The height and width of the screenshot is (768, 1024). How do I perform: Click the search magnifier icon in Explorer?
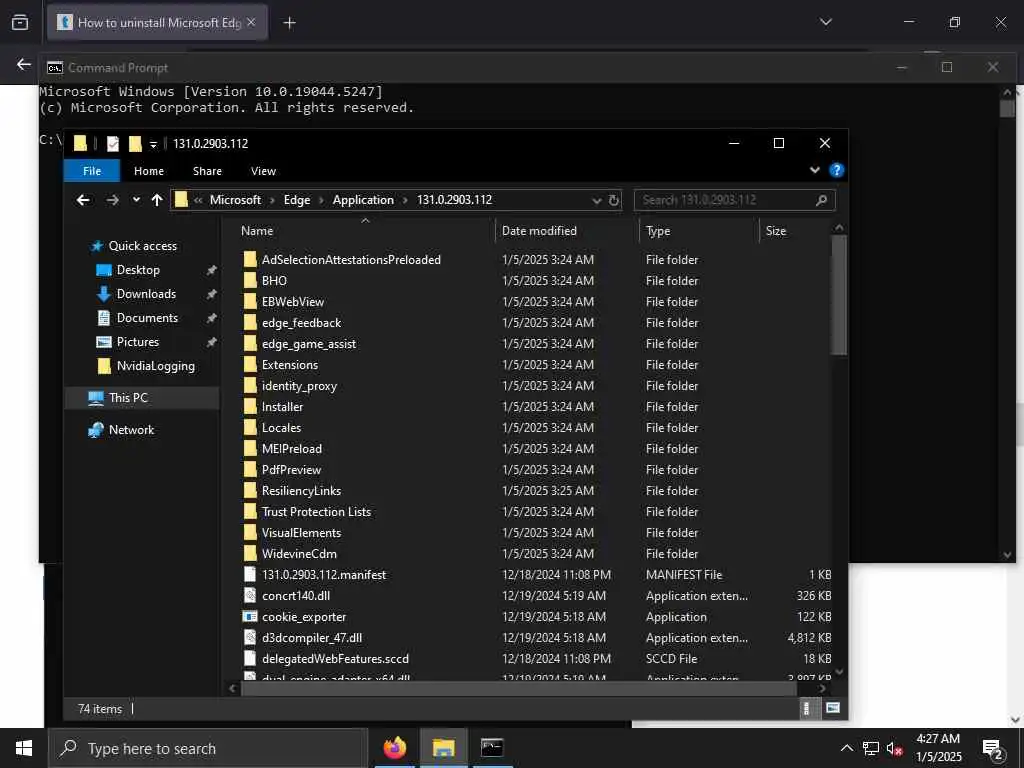coord(822,200)
